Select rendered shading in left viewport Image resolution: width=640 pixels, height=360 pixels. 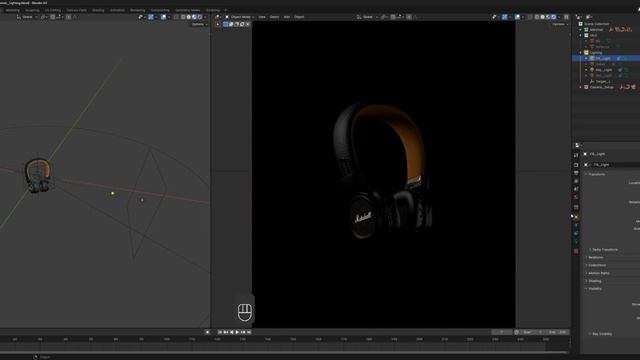coord(200,17)
